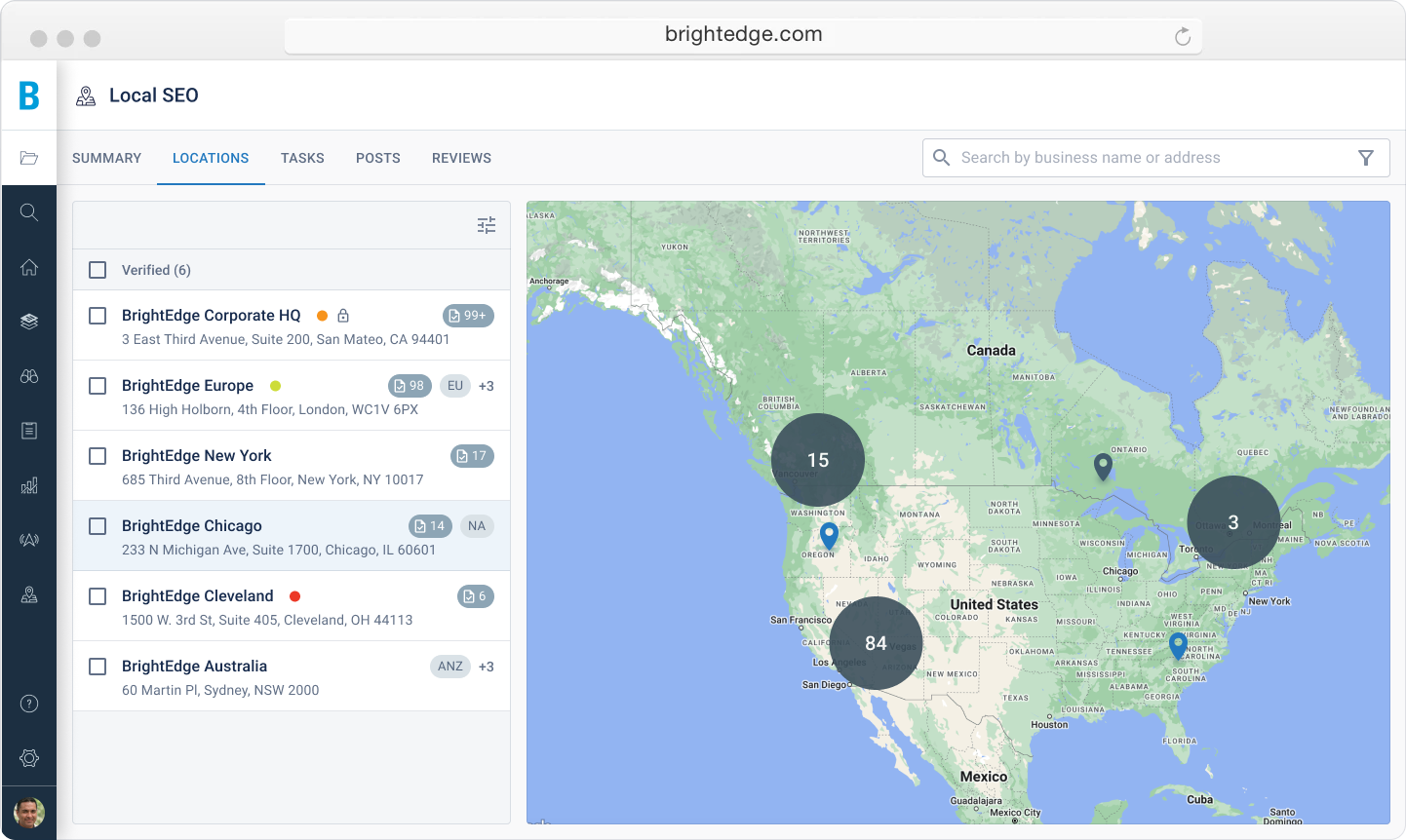This screenshot has height=840, width=1406.
Task: Click the filter funnel in the search box
Action: tap(1366, 158)
